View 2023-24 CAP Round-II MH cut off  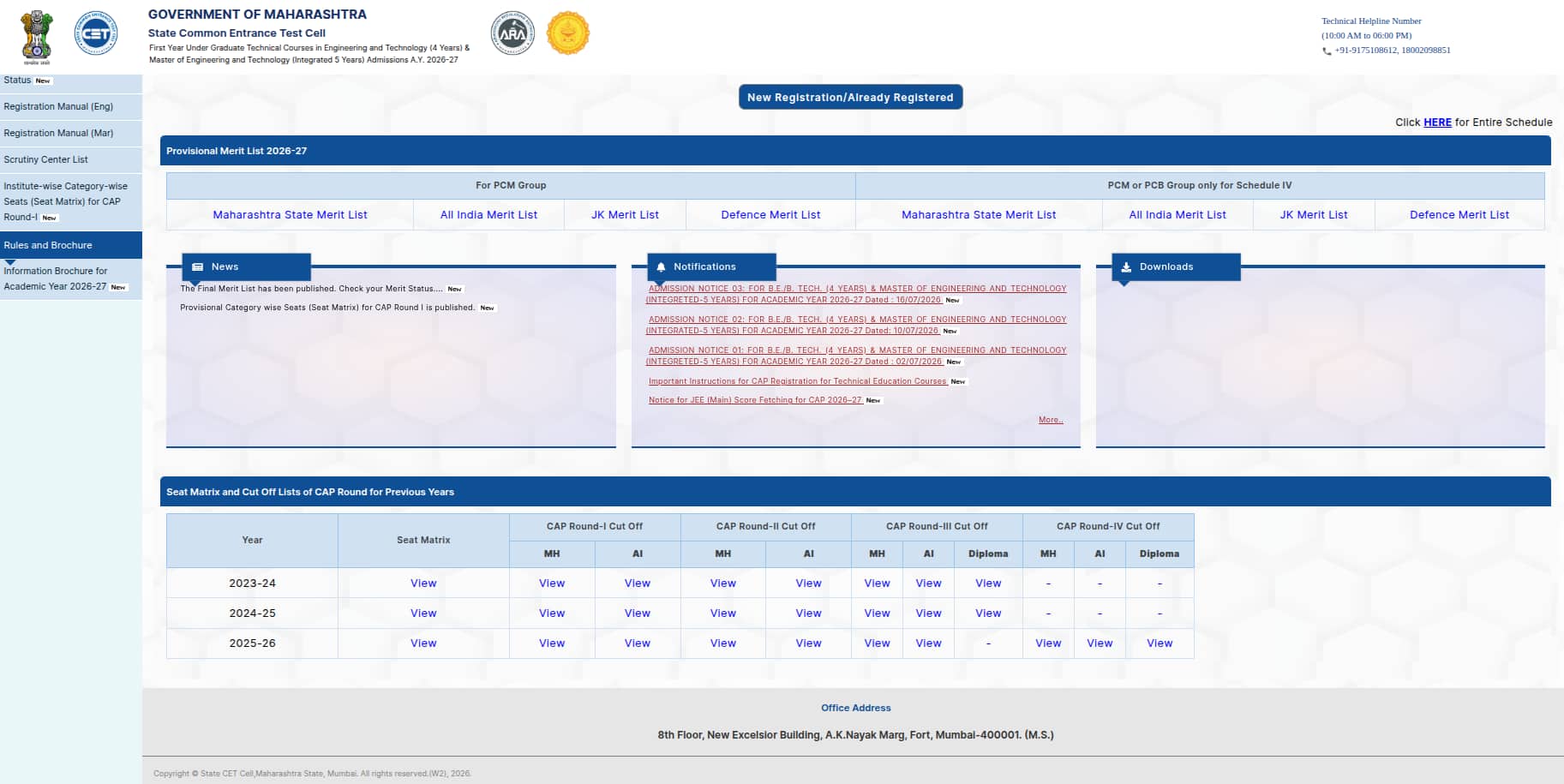pyautogui.click(x=723, y=584)
